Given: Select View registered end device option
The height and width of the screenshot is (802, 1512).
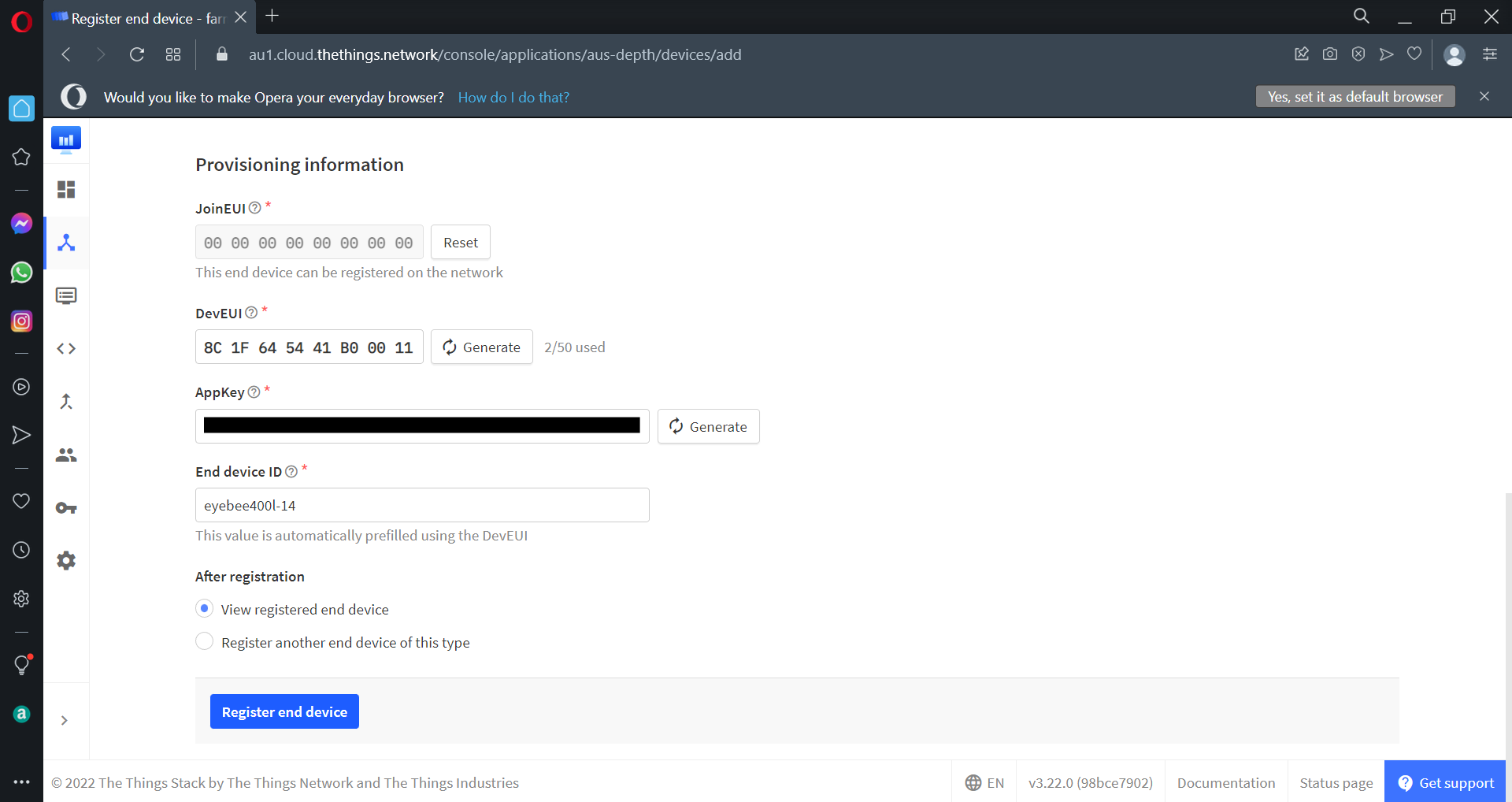Looking at the screenshot, I should 205,609.
